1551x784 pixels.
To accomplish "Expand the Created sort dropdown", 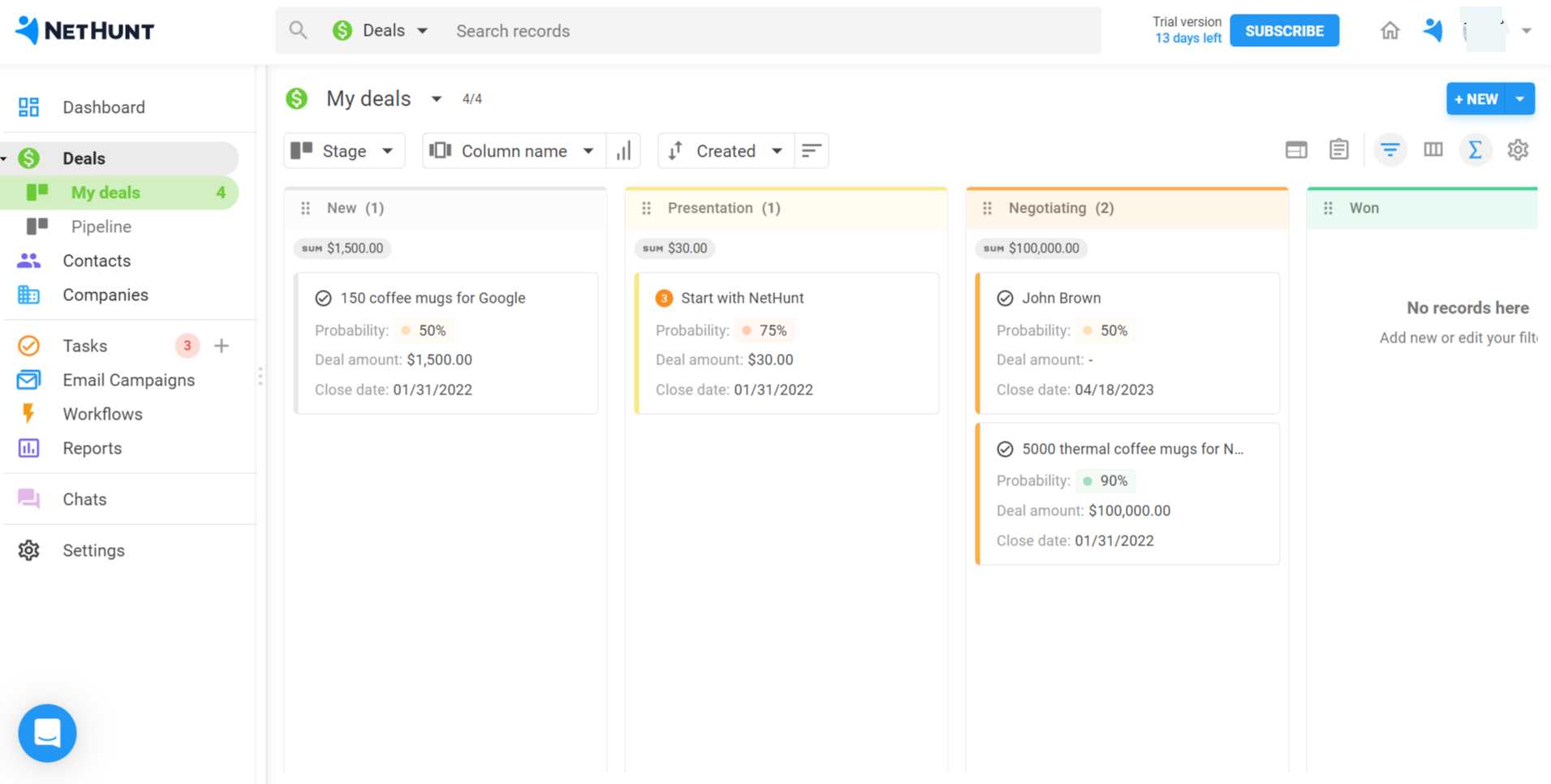I will [725, 151].
